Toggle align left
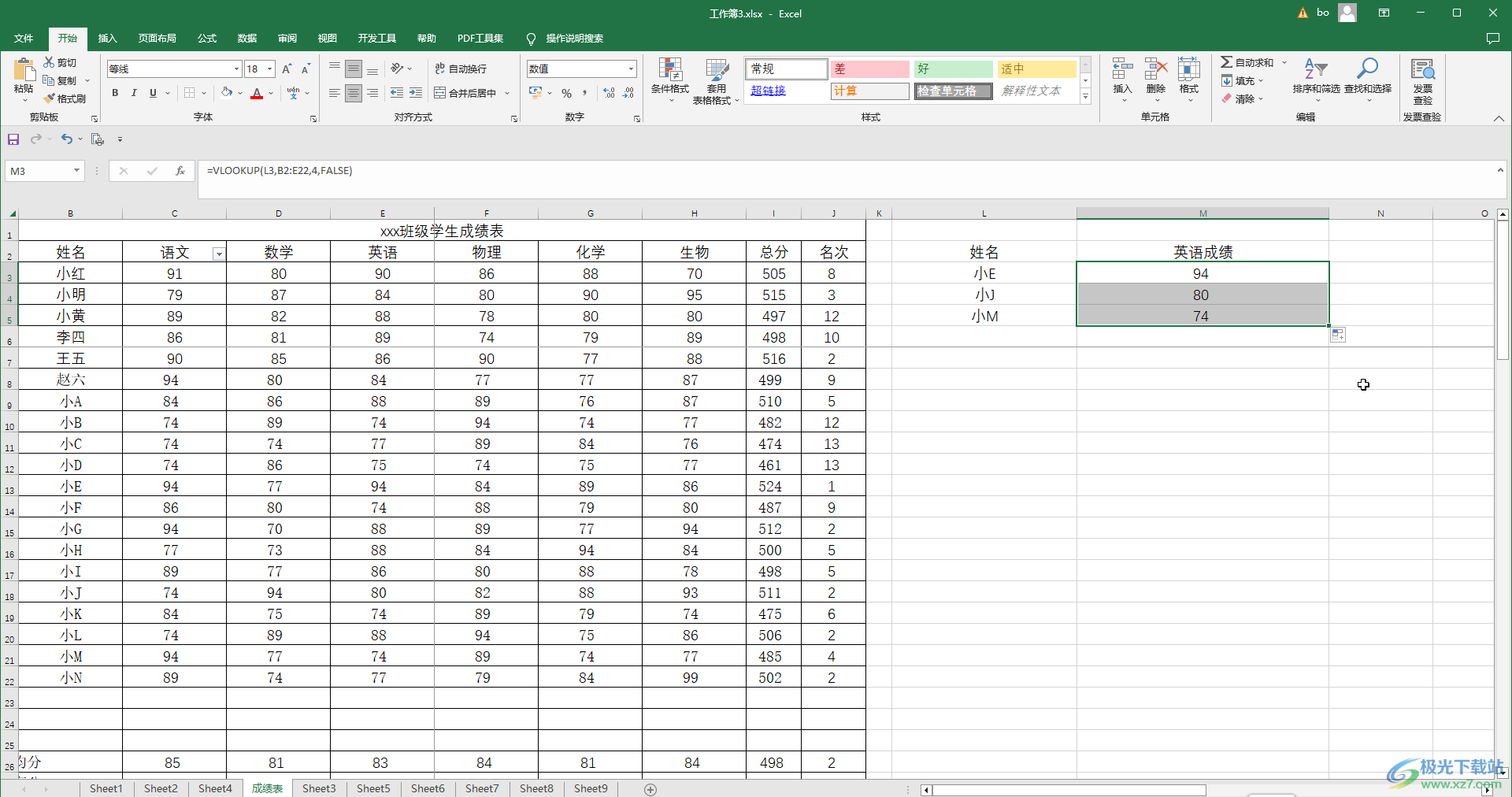The height and width of the screenshot is (797, 1512). click(335, 93)
